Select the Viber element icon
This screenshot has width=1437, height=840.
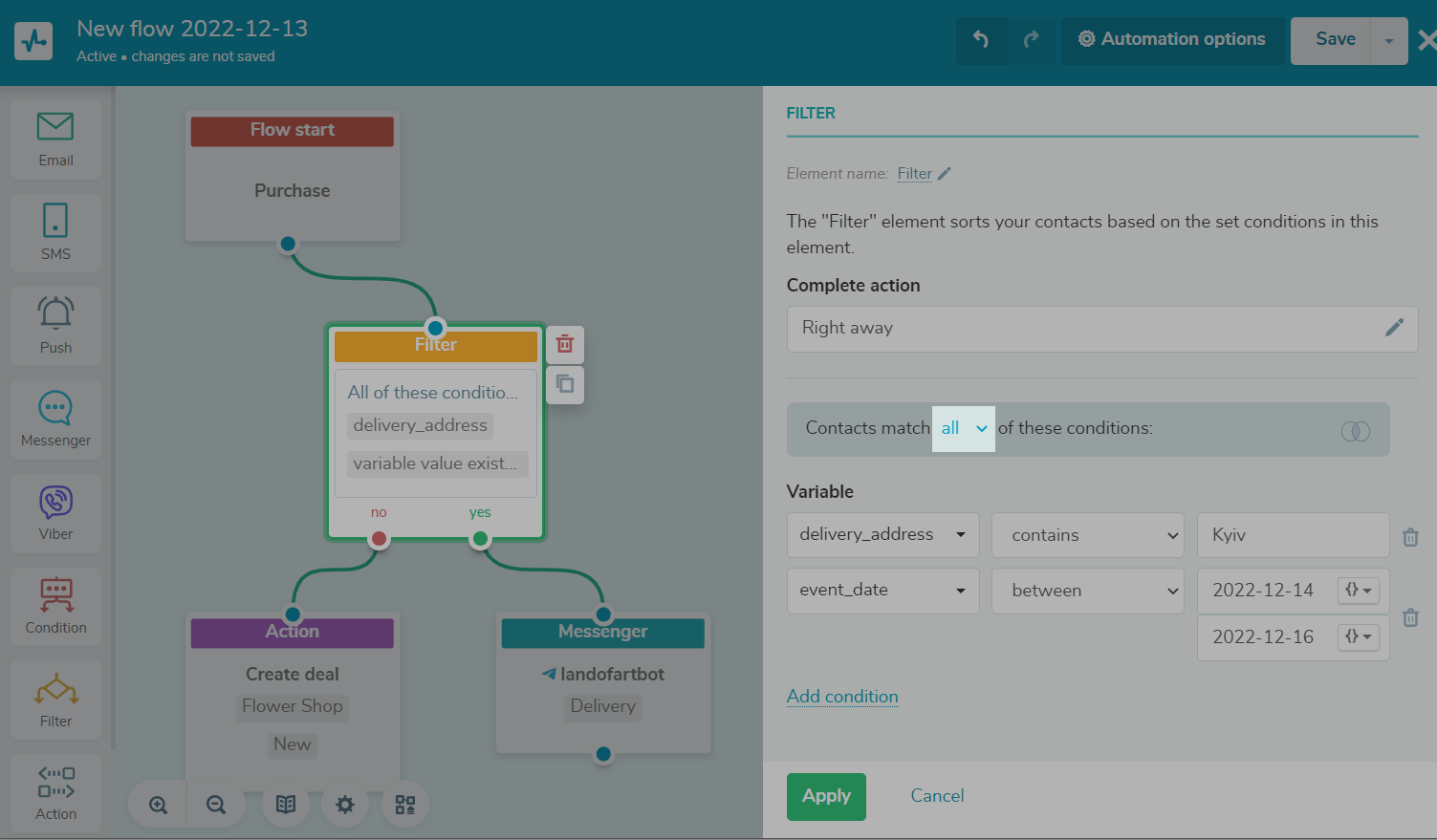(x=55, y=512)
